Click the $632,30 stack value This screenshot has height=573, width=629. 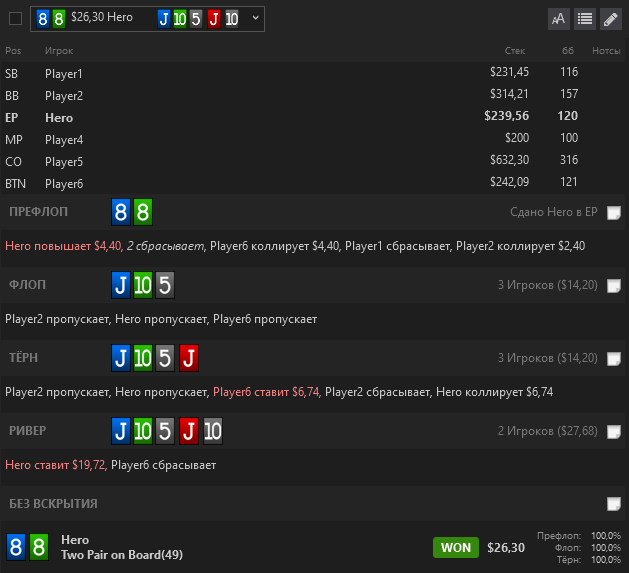(x=509, y=160)
